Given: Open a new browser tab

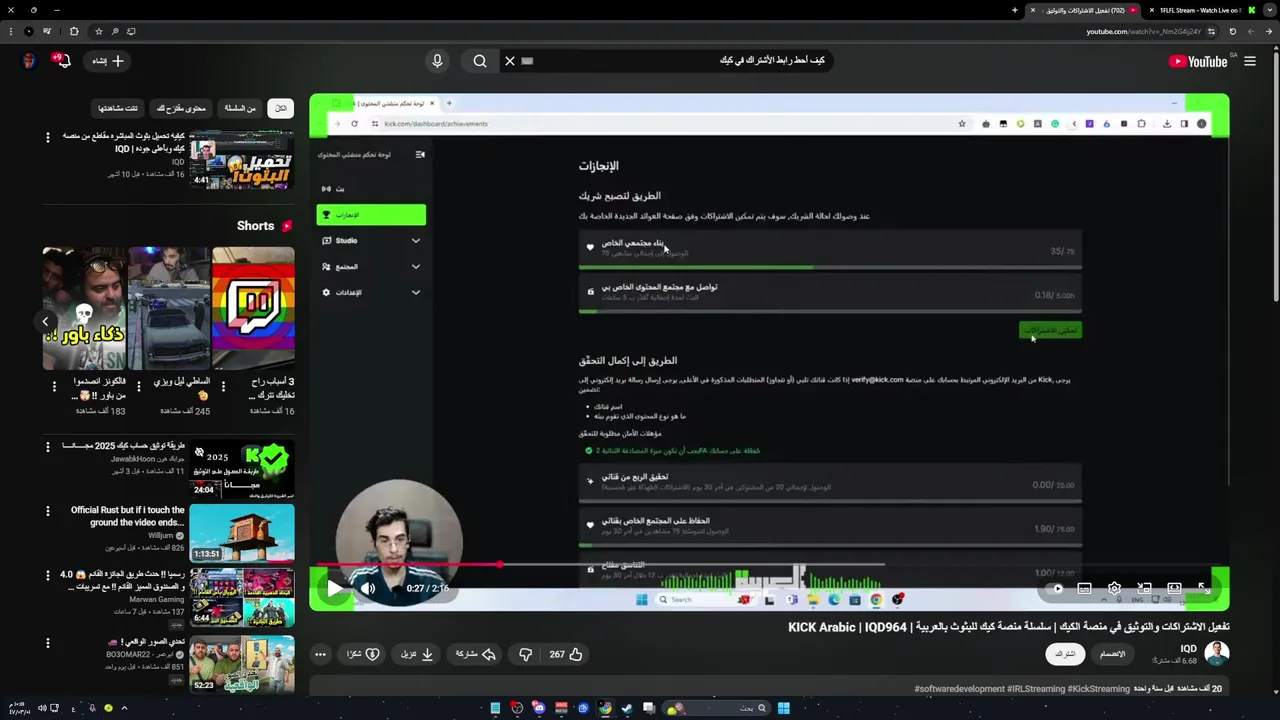Looking at the screenshot, I should (x=1014, y=10).
